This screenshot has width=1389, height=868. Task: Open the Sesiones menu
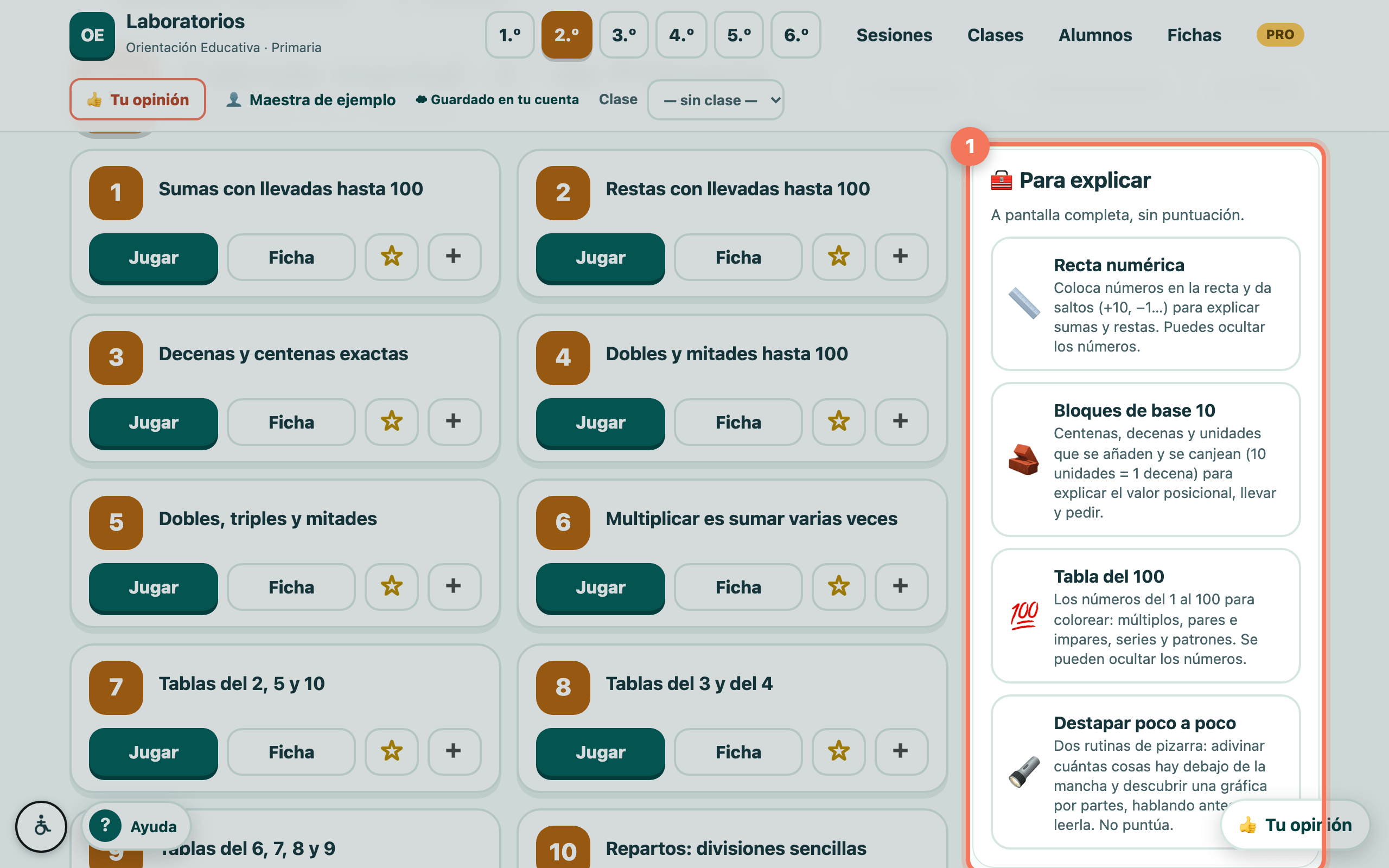tap(894, 35)
